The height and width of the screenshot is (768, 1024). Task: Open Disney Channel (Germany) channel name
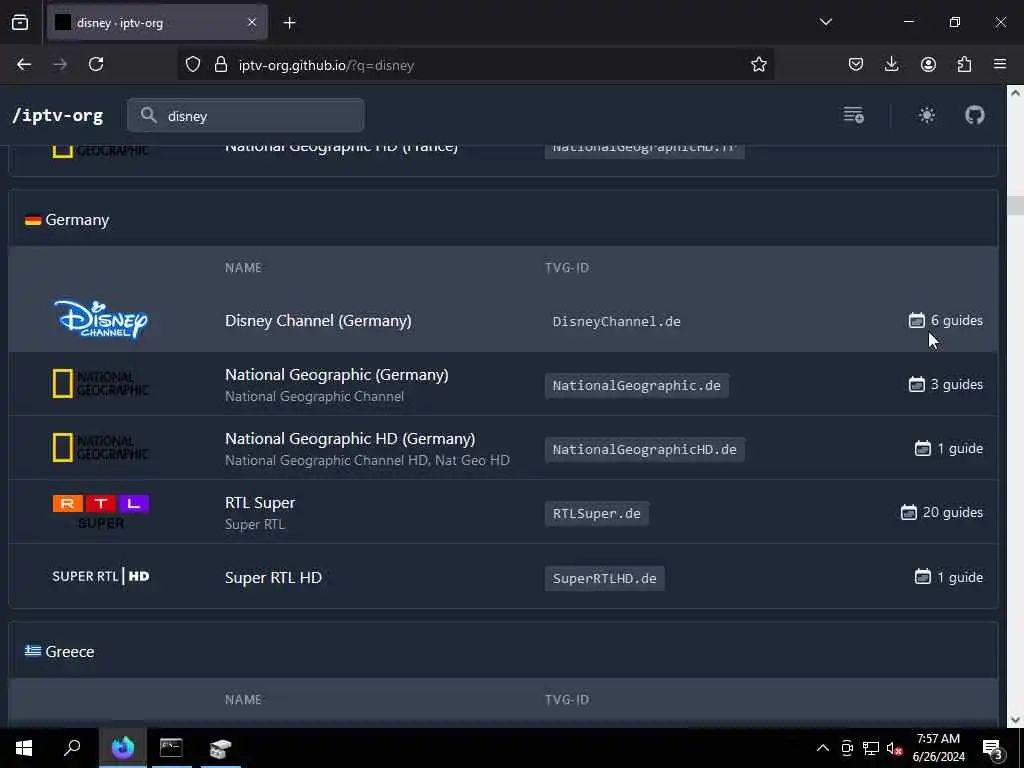(x=318, y=321)
